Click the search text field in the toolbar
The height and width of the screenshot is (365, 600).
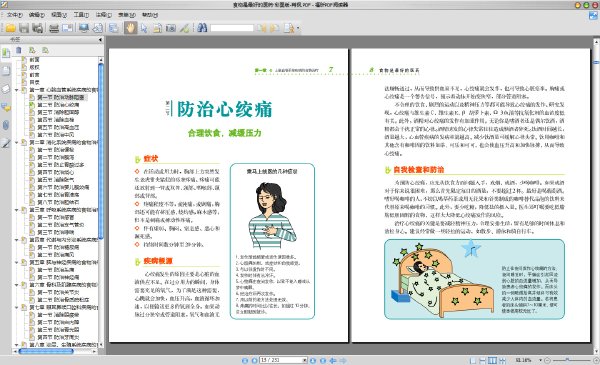pyautogui.click(x=232, y=28)
